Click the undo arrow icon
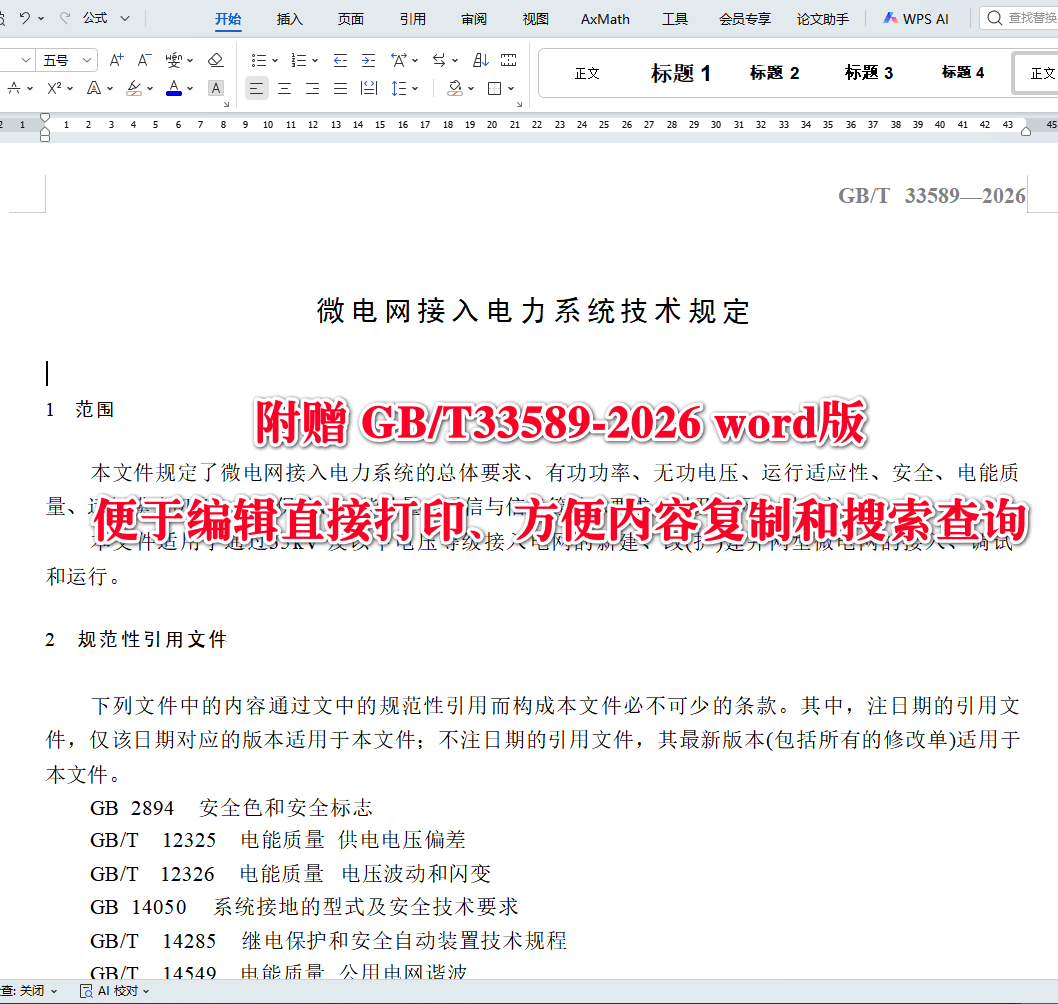Screen dimensions: 1058x1004 tap(25, 18)
